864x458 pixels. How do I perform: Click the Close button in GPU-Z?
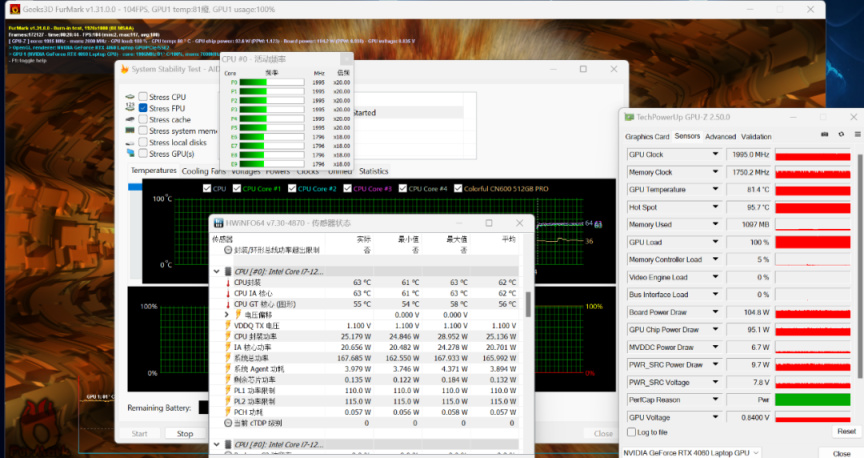click(841, 454)
